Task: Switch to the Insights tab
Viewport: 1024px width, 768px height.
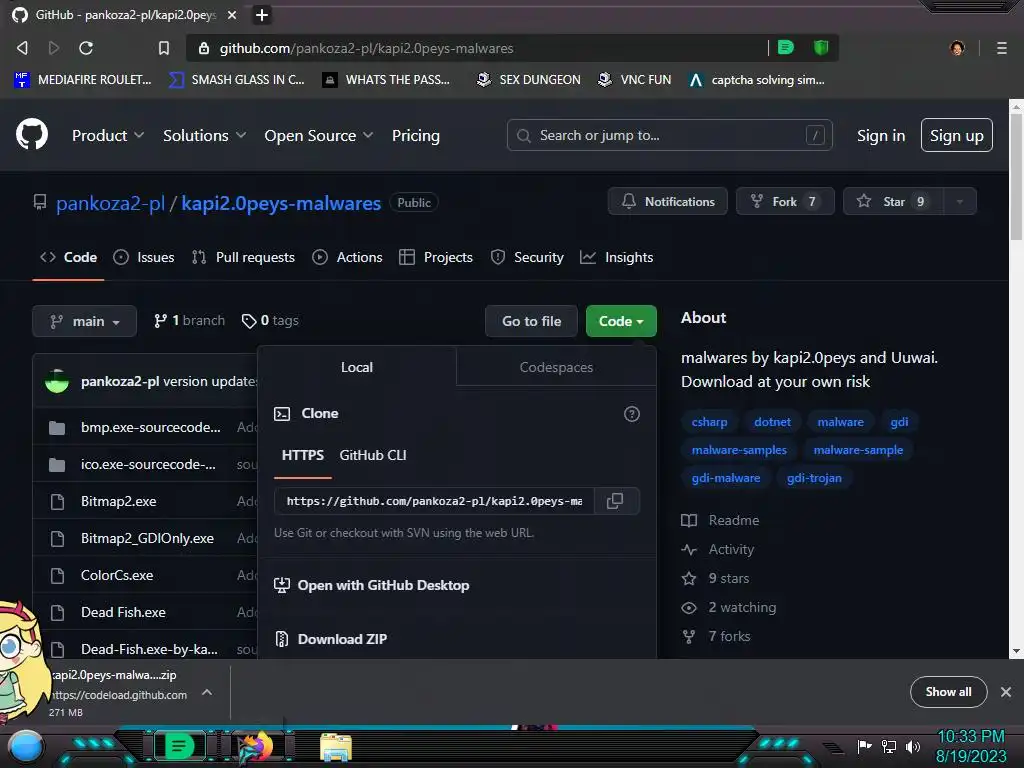Action: point(616,257)
